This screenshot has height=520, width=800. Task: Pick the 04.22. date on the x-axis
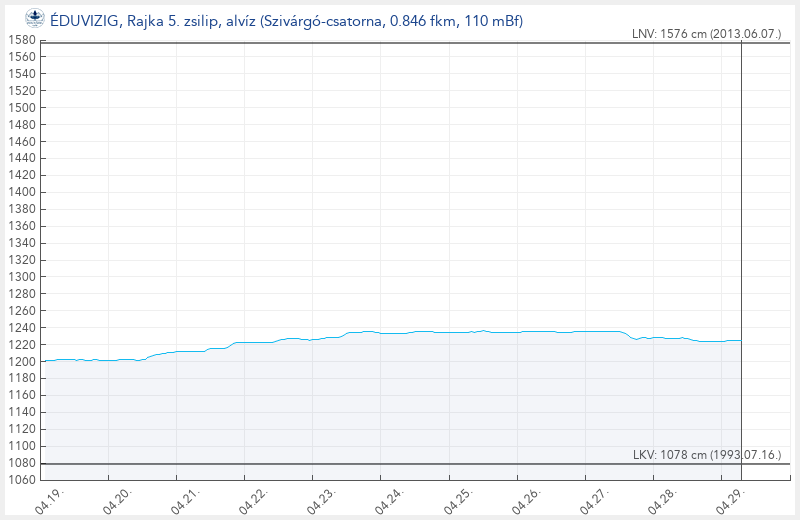click(x=253, y=499)
